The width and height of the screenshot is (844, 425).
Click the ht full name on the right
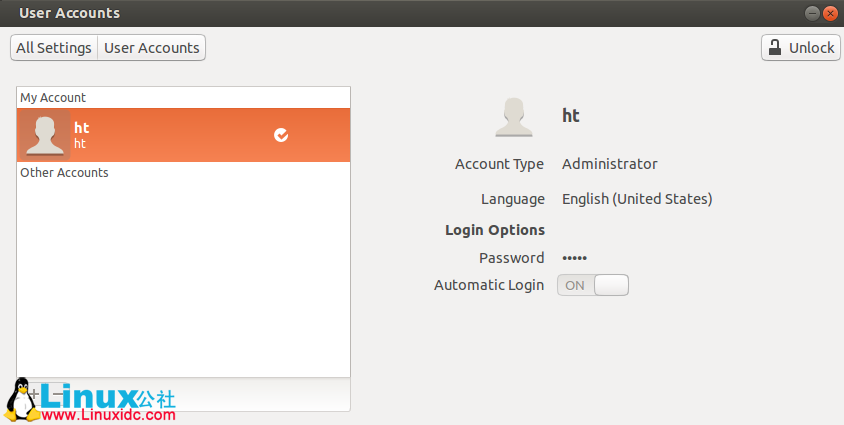(571, 116)
